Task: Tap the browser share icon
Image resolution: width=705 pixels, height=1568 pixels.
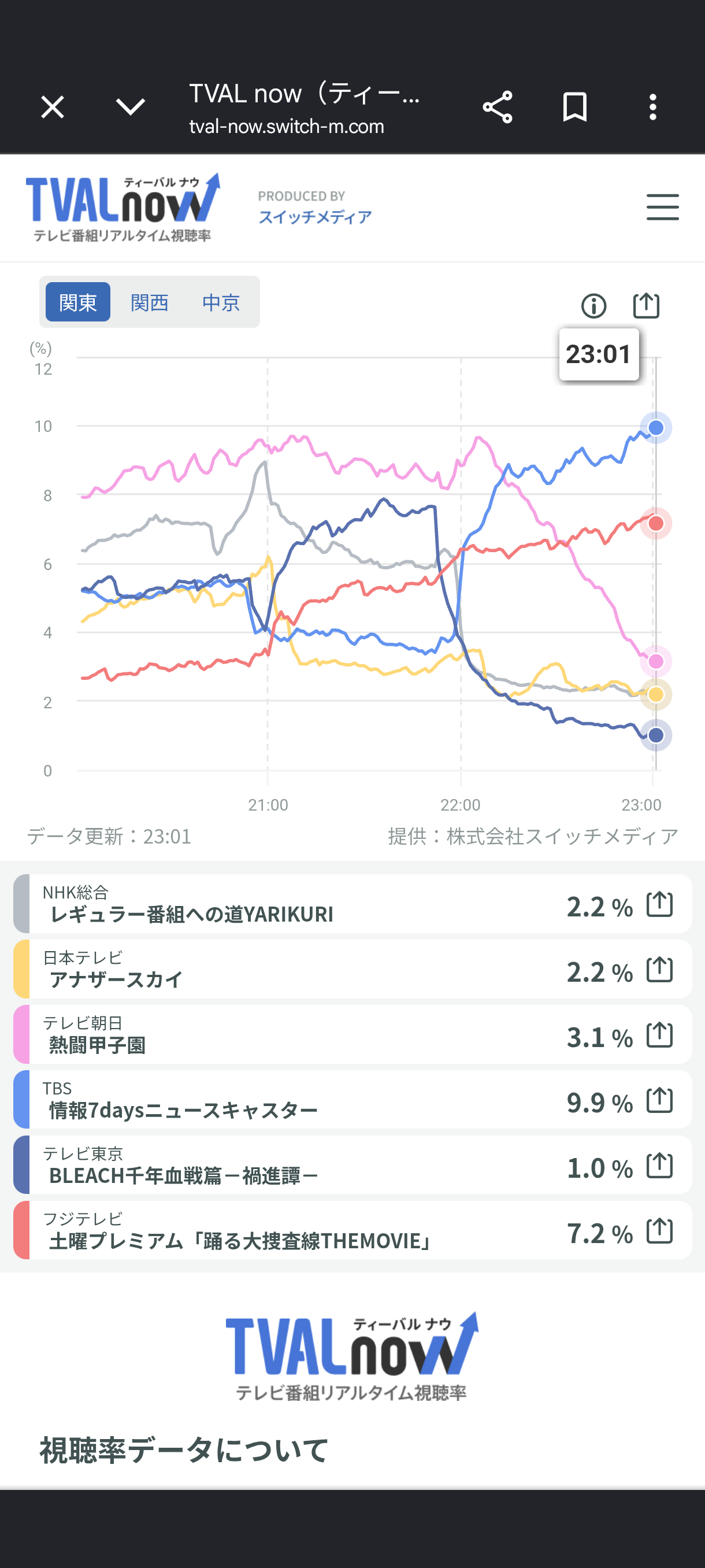Action: click(497, 108)
